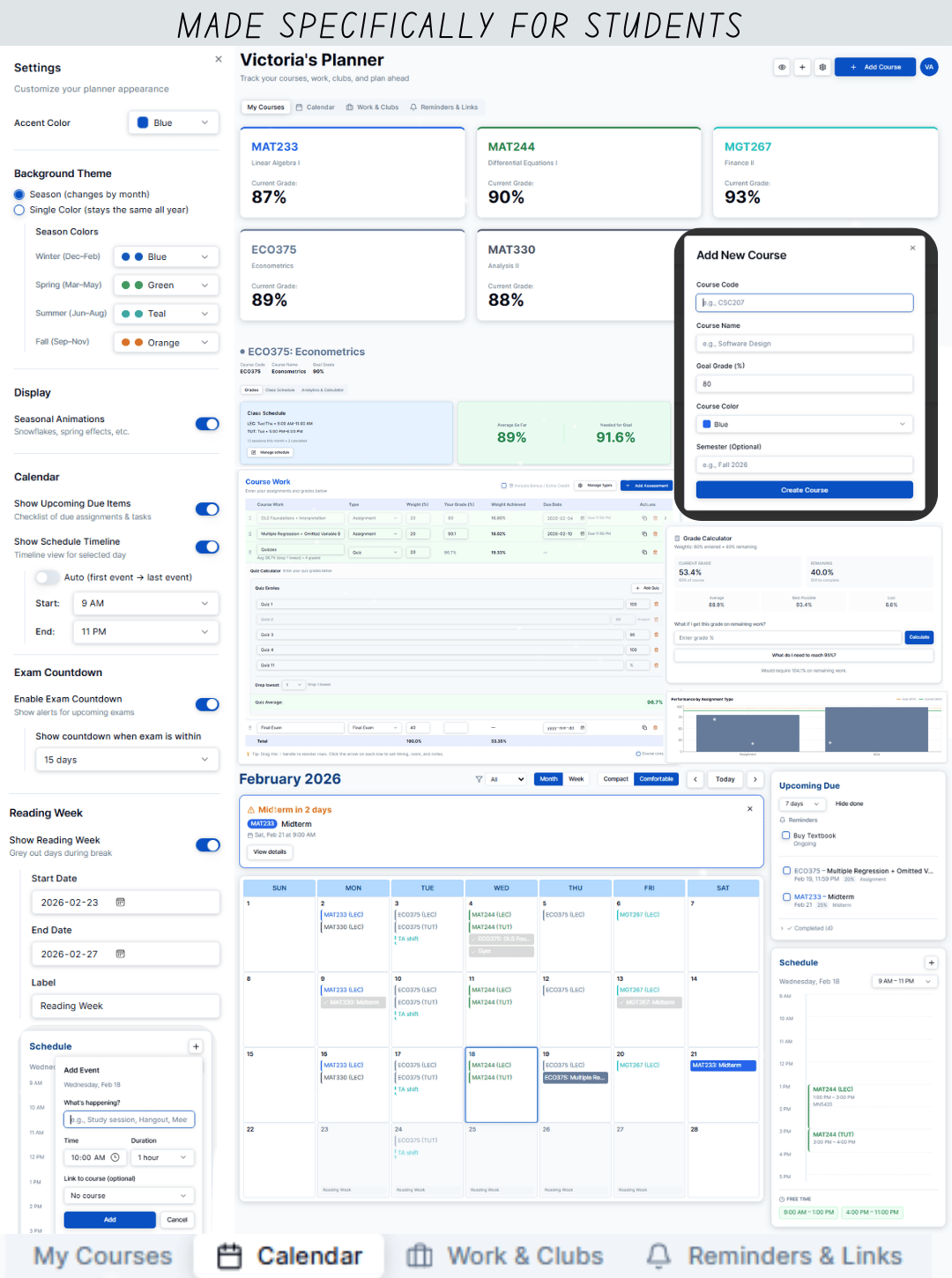Go to previous month with left arrow
This screenshot has width=952, height=1278.
pos(695,779)
